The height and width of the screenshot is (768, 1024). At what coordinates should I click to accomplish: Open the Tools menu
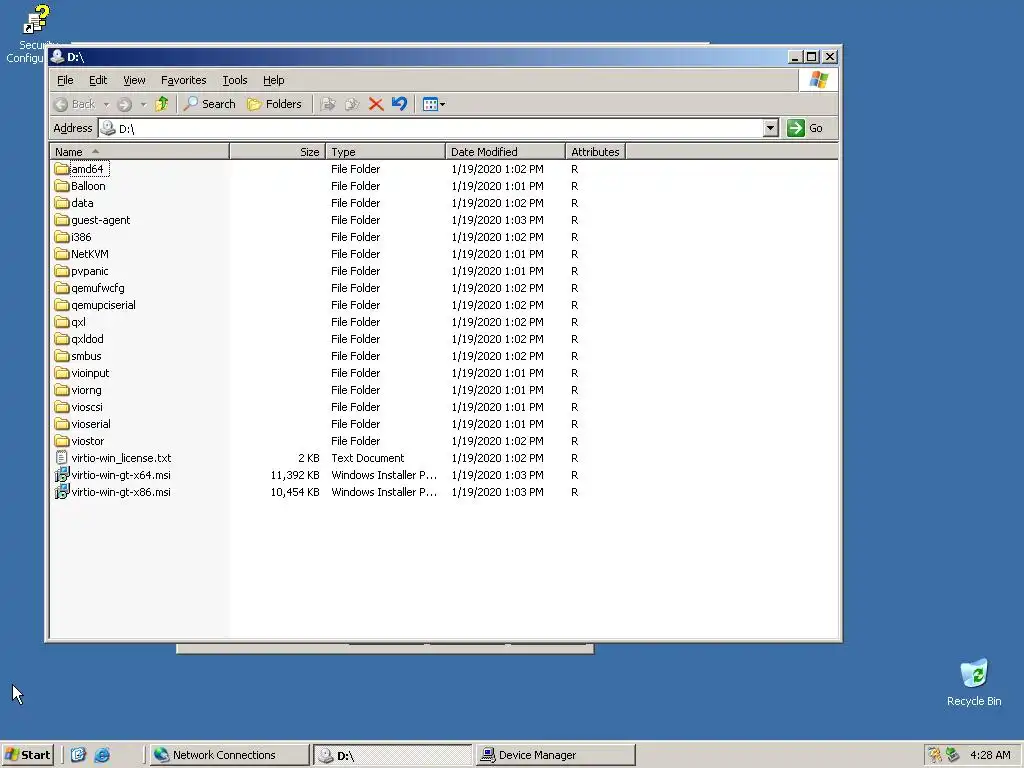pyautogui.click(x=234, y=80)
